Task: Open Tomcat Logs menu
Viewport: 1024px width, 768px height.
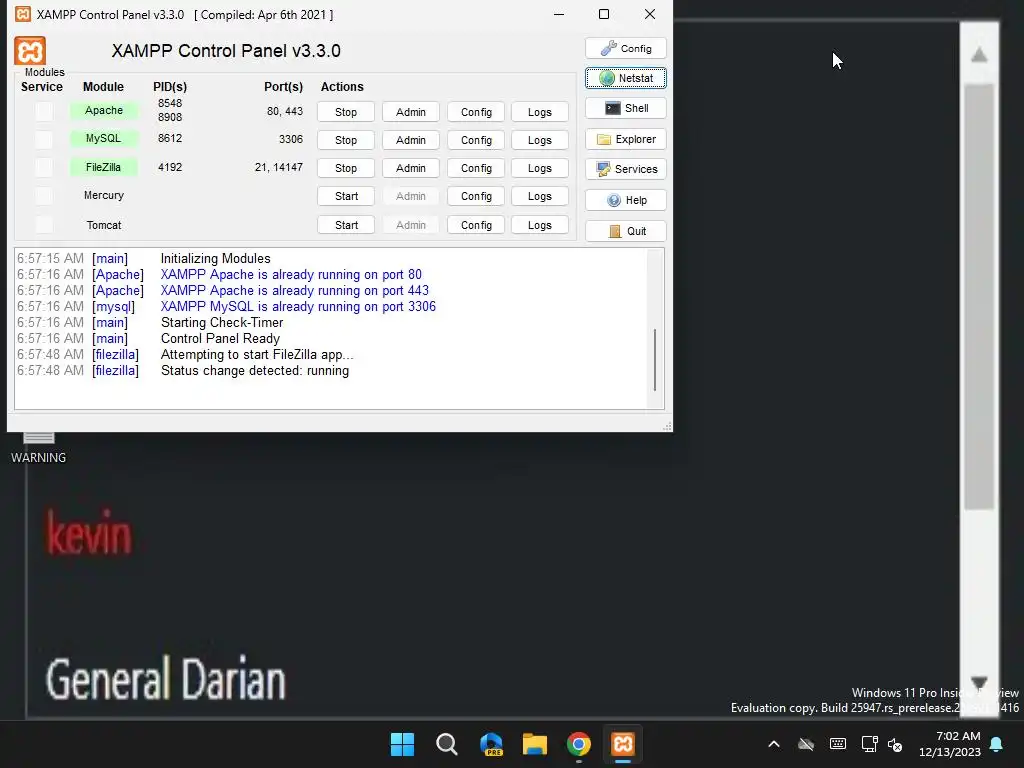Action: pyautogui.click(x=539, y=225)
